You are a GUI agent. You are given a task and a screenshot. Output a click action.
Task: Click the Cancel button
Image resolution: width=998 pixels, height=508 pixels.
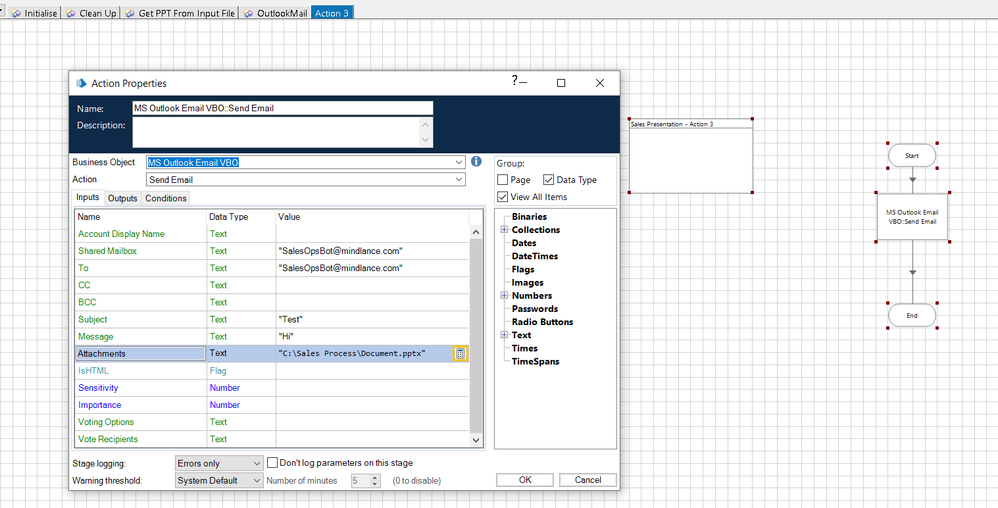point(587,480)
